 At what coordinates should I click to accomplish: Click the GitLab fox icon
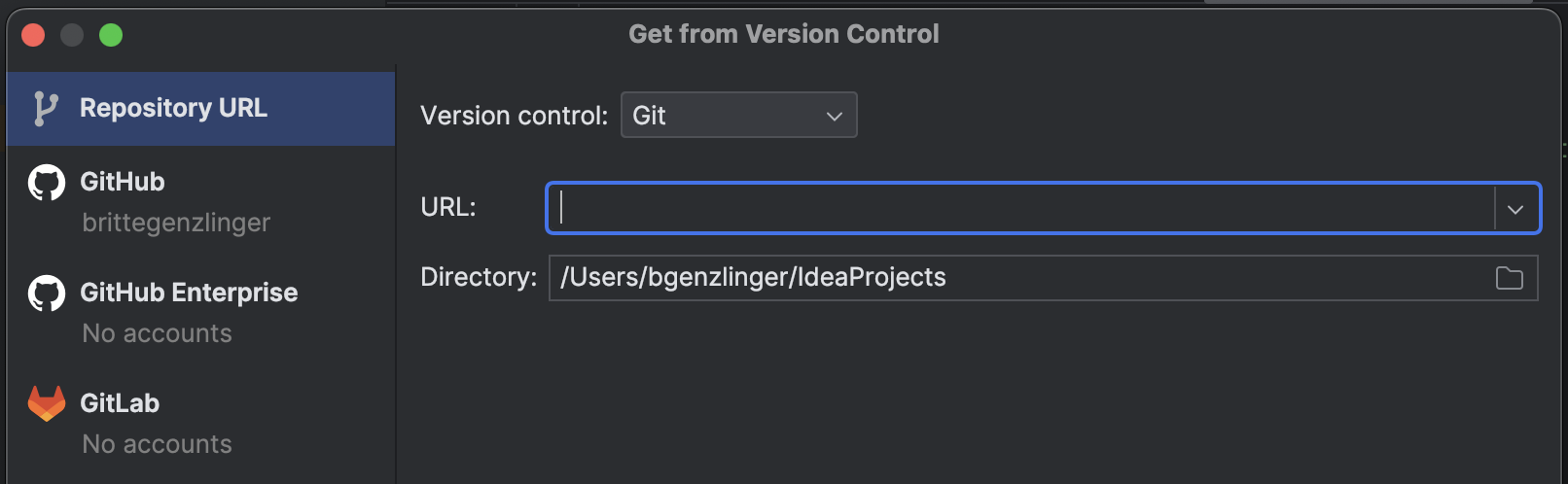(x=46, y=403)
